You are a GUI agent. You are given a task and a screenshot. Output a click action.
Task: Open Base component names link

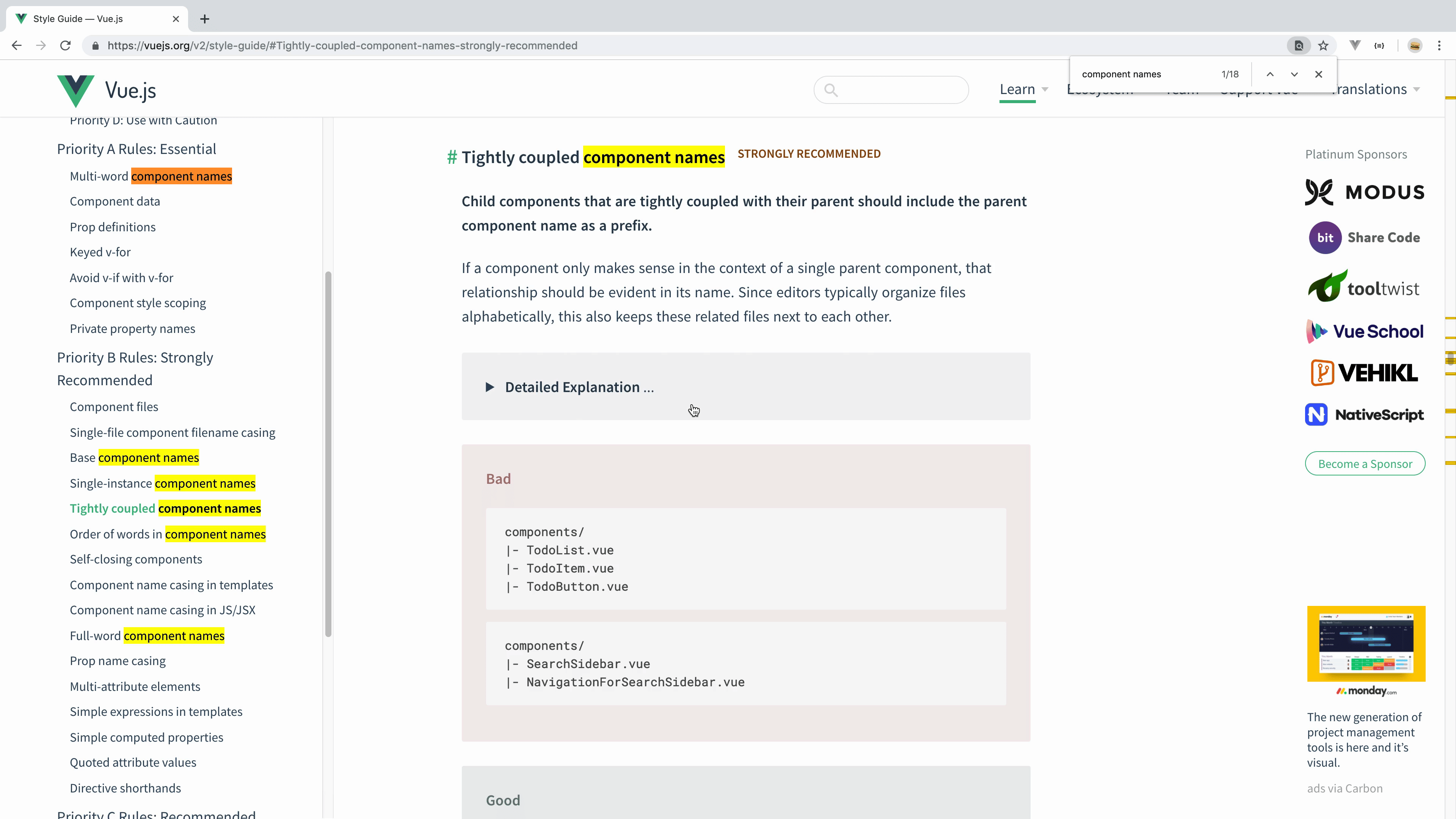pos(135,458)
